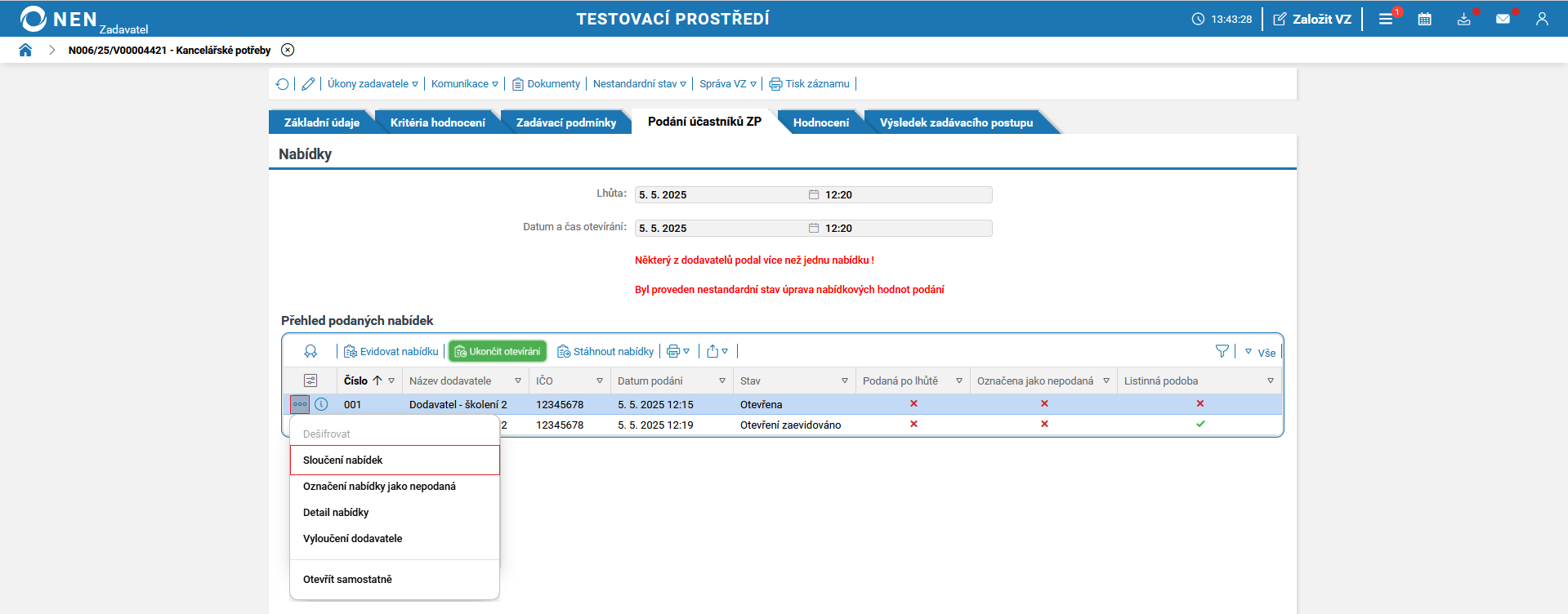Click info icon on row 001
Image resolution: width=1568 pixels, height=614 pixels.
pos(321,404)
